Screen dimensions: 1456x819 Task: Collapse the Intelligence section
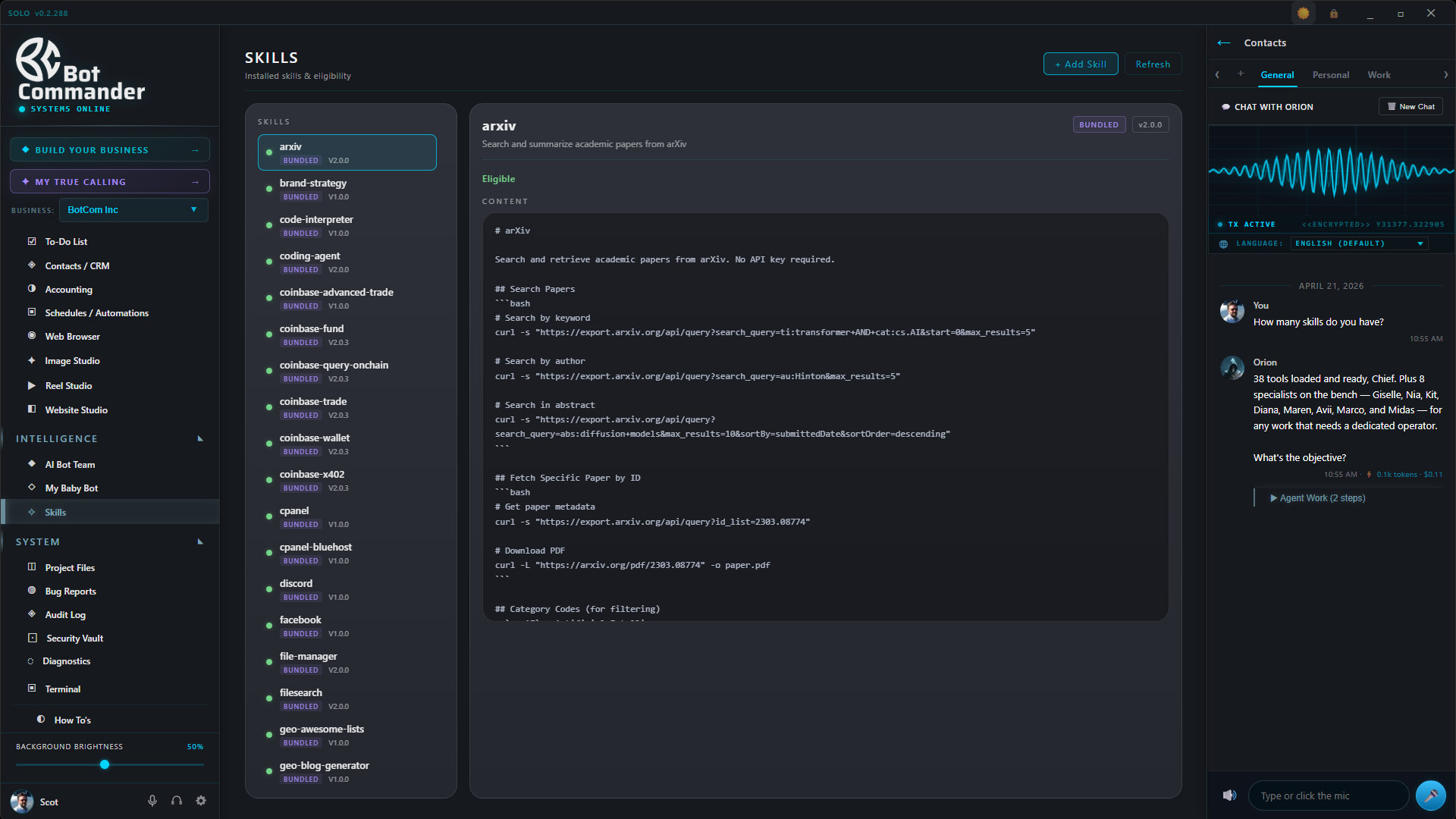tap(200, 439)
